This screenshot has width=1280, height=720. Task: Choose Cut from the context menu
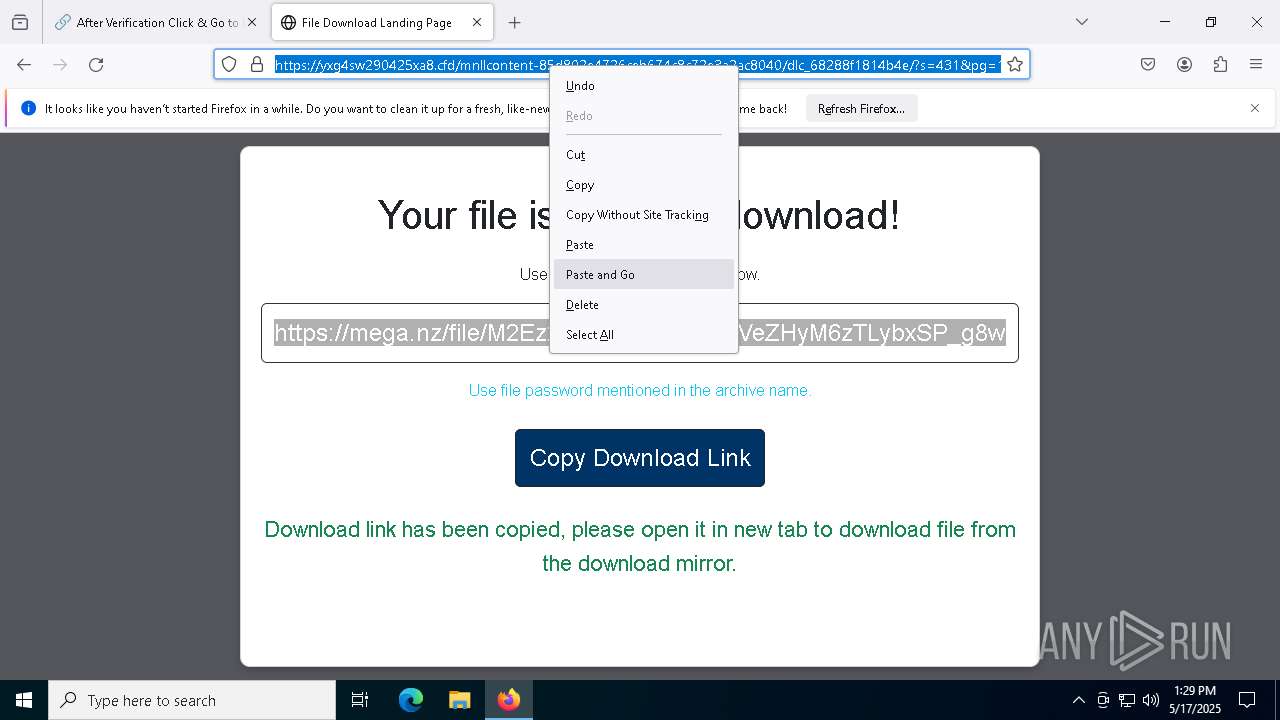644,155
